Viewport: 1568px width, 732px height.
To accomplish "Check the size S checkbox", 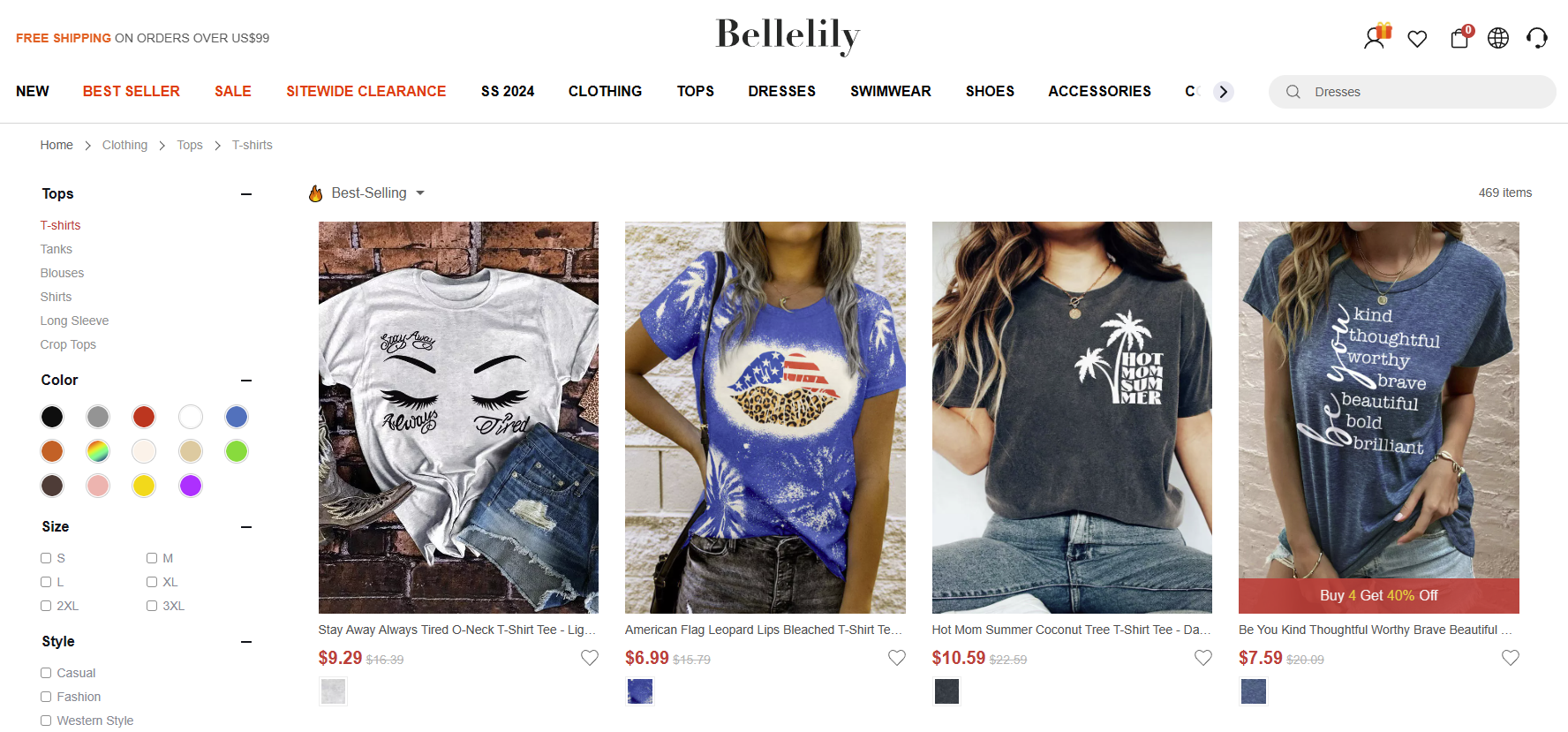I will [x=46, y=558].
